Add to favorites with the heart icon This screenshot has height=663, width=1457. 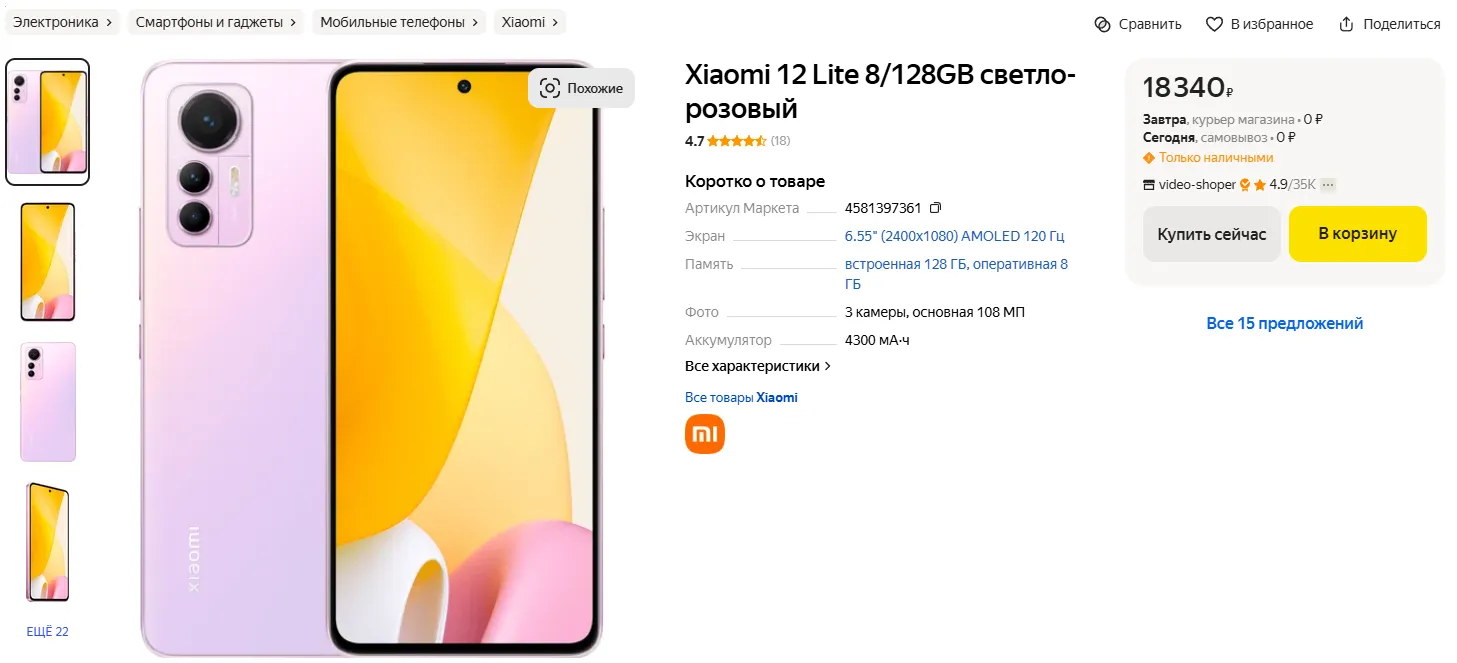tap(1214, 24)
